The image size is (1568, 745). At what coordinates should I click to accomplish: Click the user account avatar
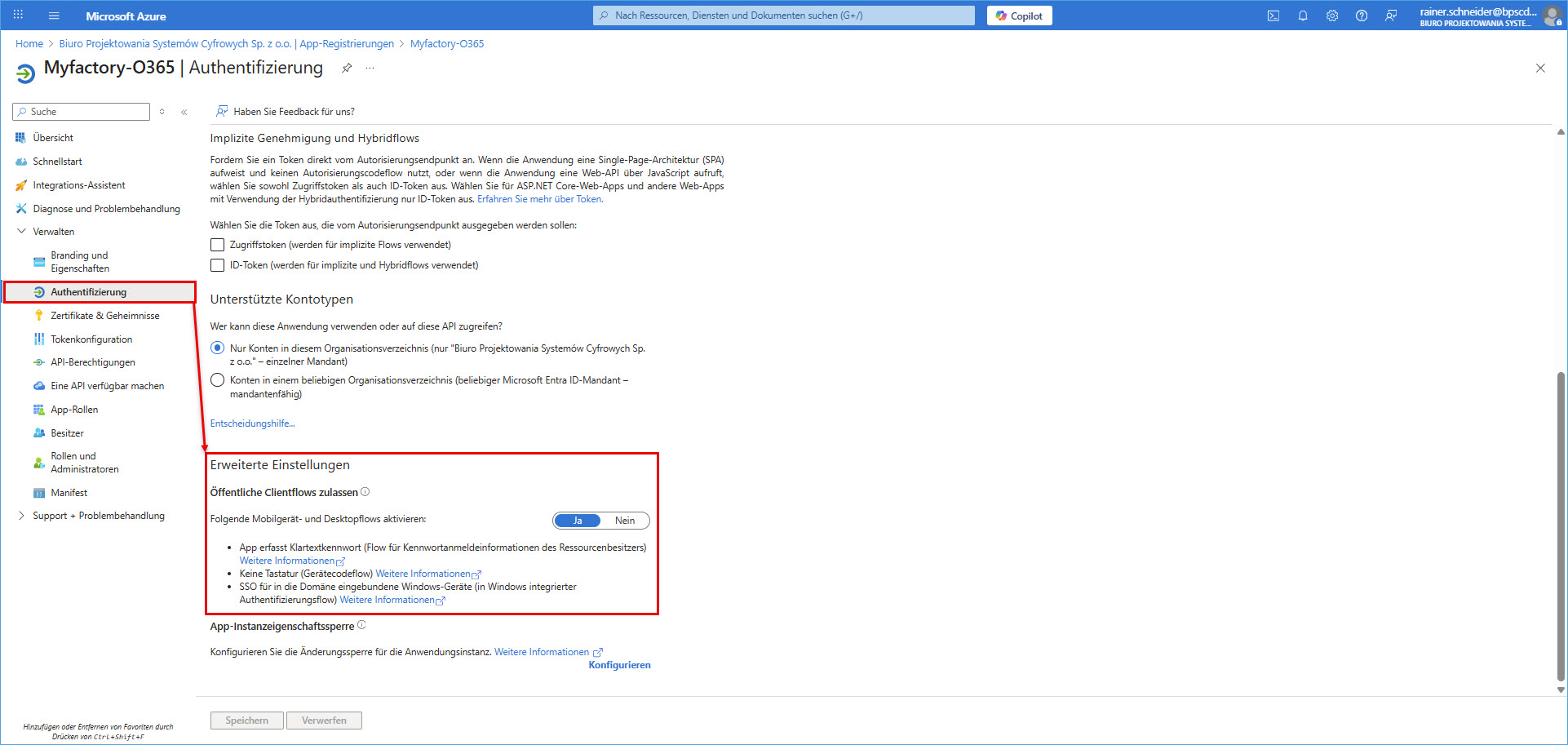click(1552, 16)
